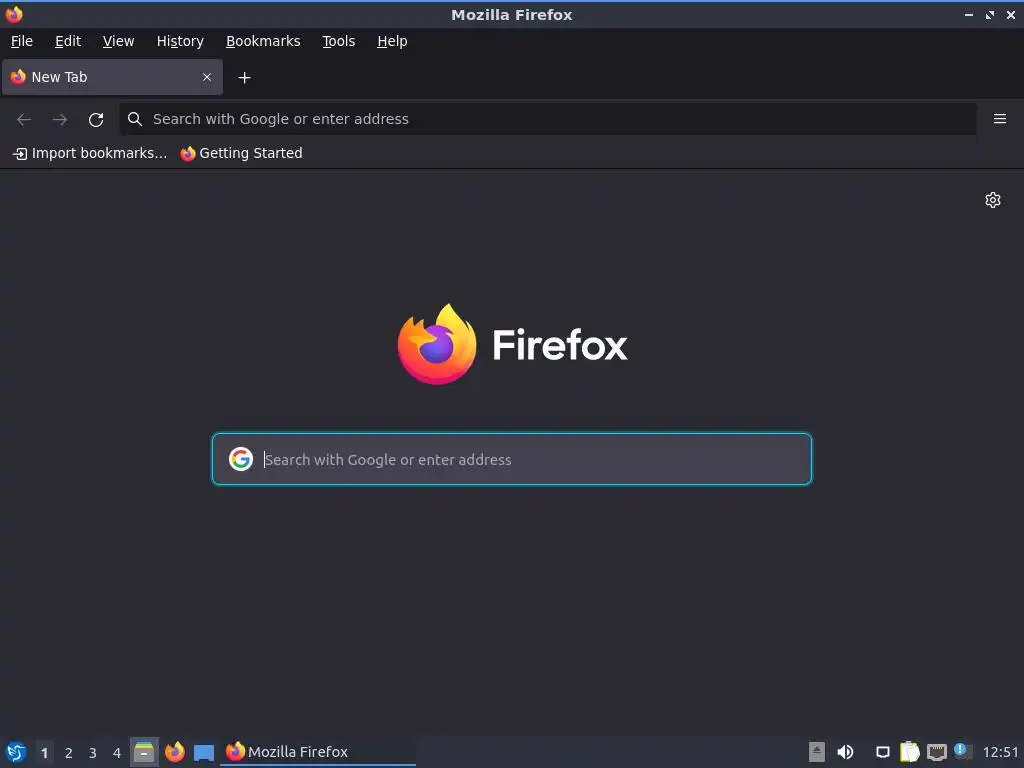Viewport: 1024px width, 768px height.
Task: Open the volume speaker tray icon
Action: tap(845, 752)
